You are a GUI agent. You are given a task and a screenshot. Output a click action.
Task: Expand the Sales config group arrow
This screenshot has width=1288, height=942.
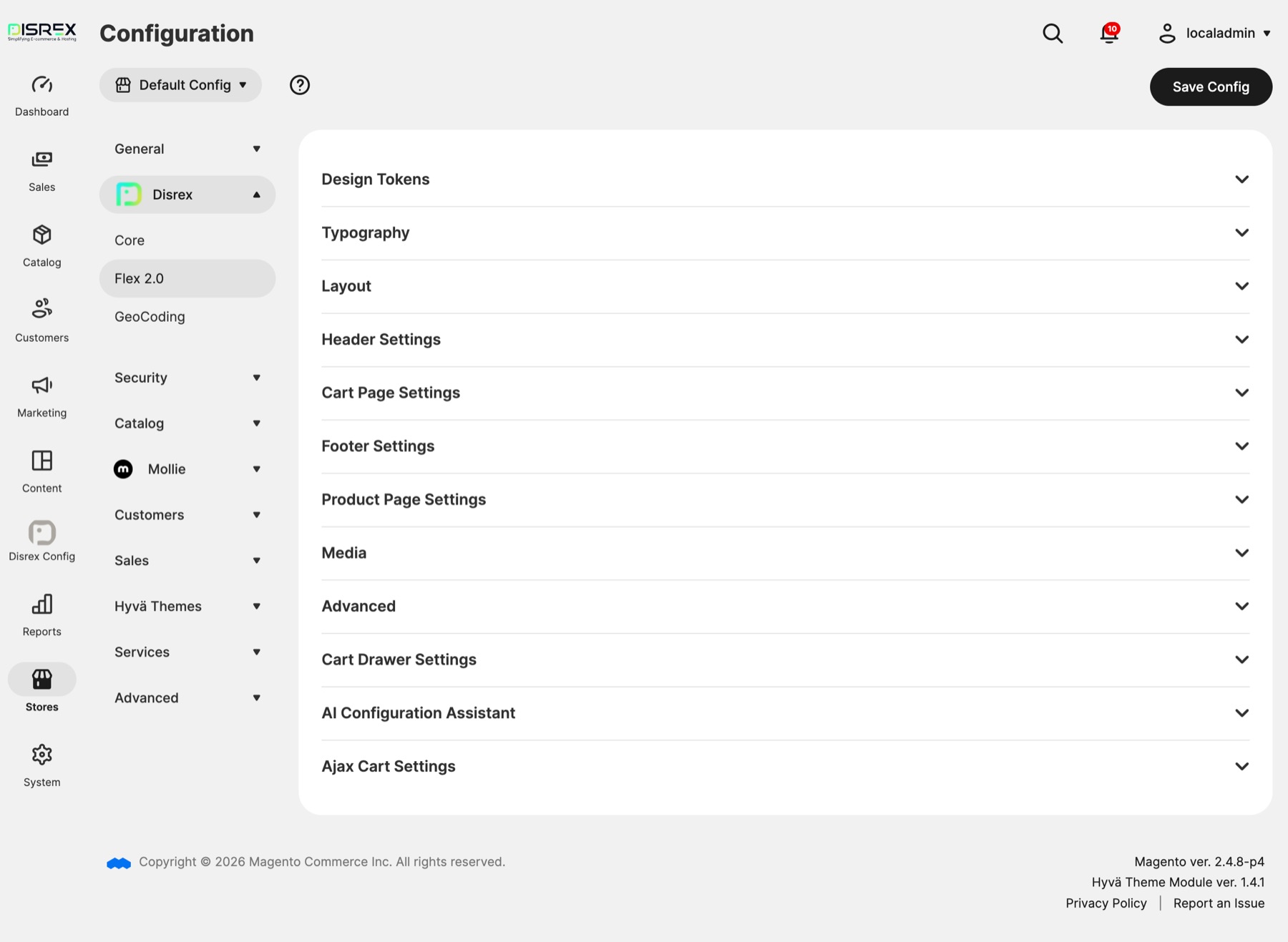pyautogui.click(x=256, y=561)
